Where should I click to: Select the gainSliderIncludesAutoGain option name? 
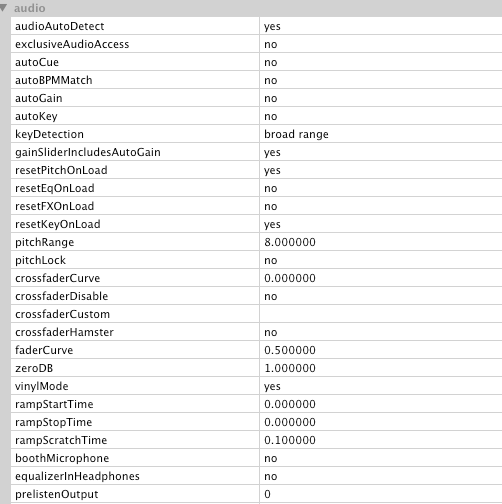pyautogui.click(x=88, y=152)
